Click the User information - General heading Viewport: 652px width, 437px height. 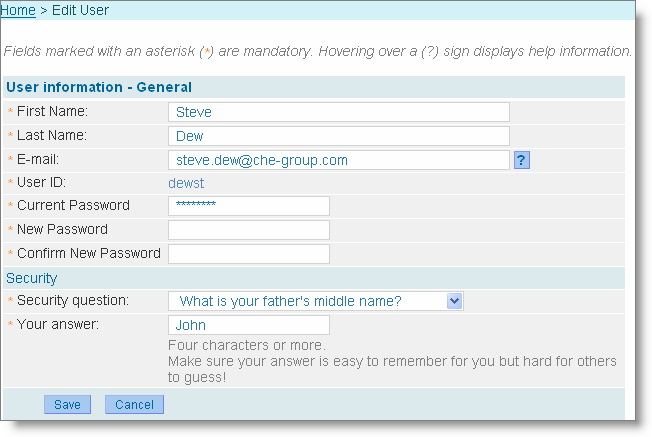(x=99, y=87)
